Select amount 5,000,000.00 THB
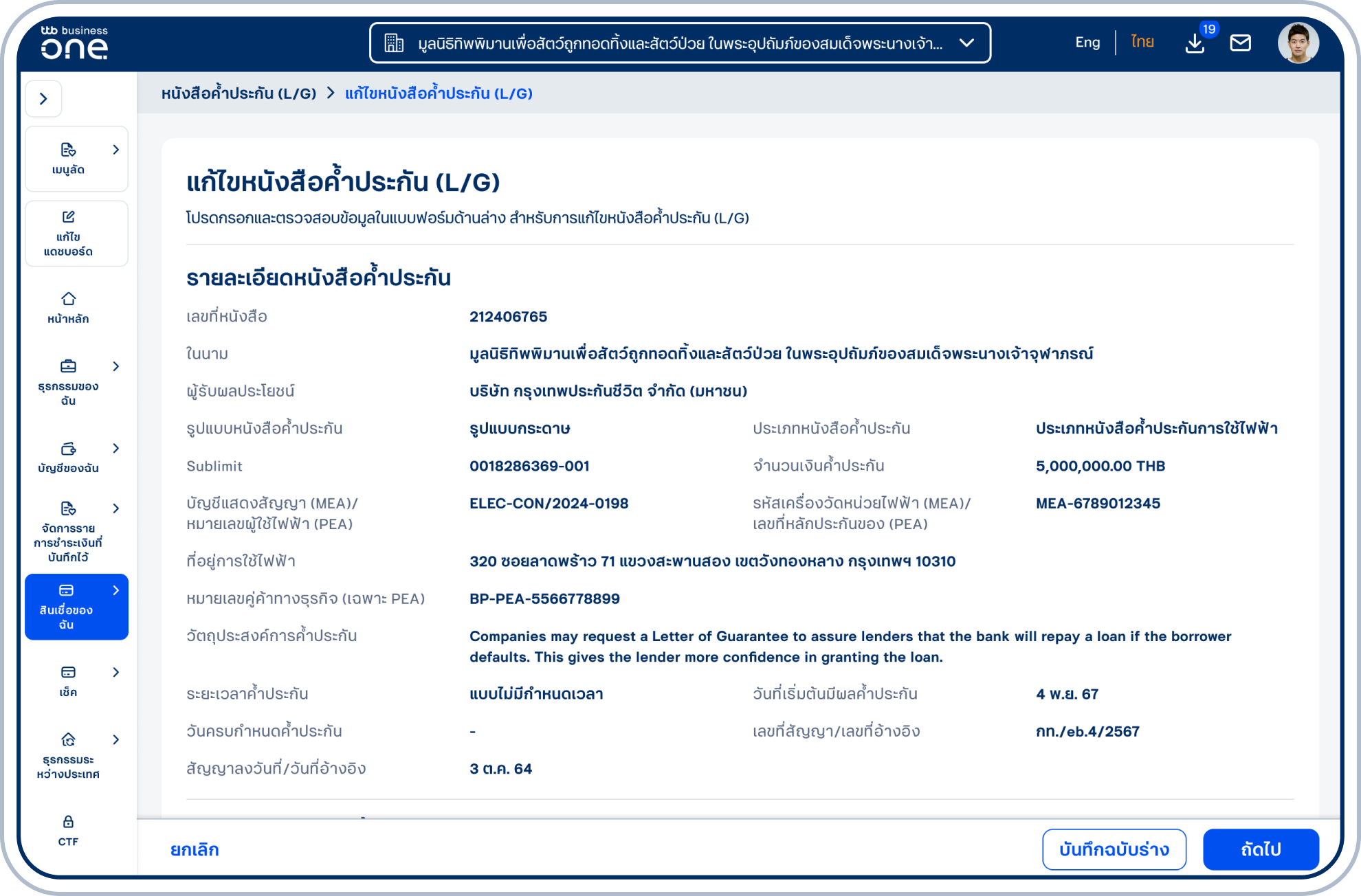 coord(1100,466)
